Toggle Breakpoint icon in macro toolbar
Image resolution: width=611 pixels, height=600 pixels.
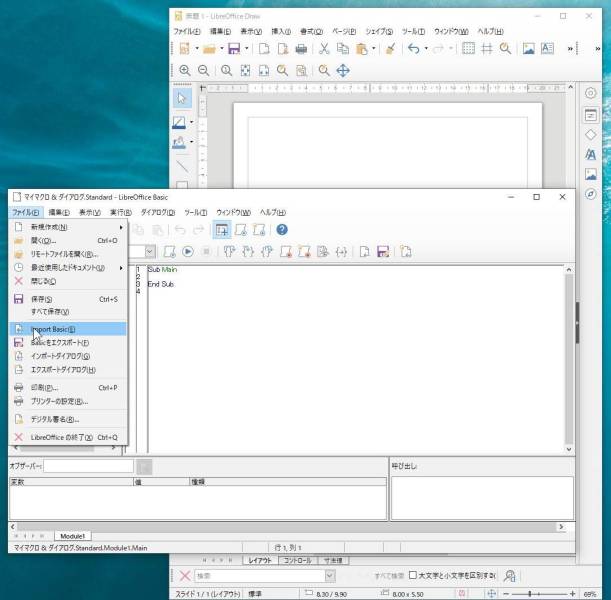pyautogui.click(x=285, y=252)
